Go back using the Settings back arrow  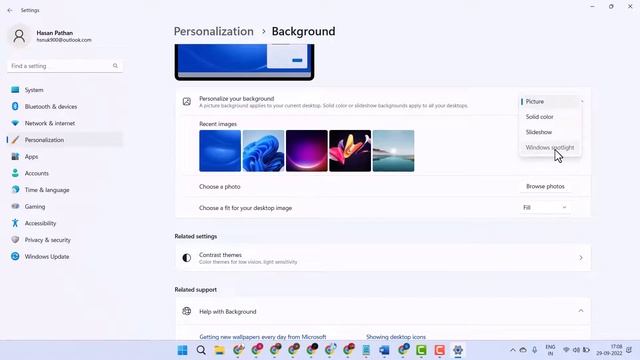(x=10, y=10)
